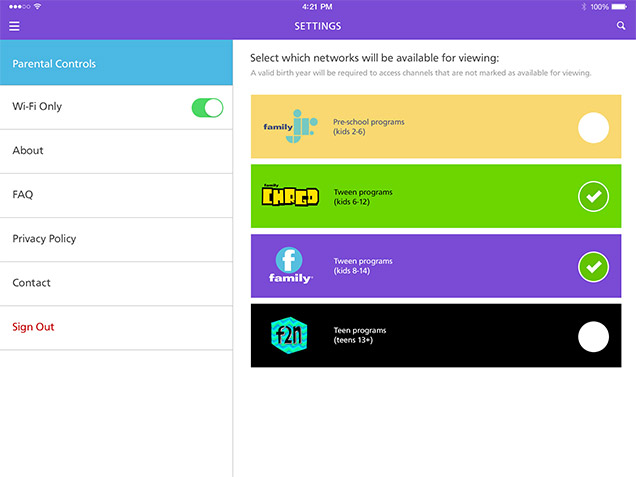Open the Privacy Policy item
The width and height of the screenshot is (636, 477).
116,240
